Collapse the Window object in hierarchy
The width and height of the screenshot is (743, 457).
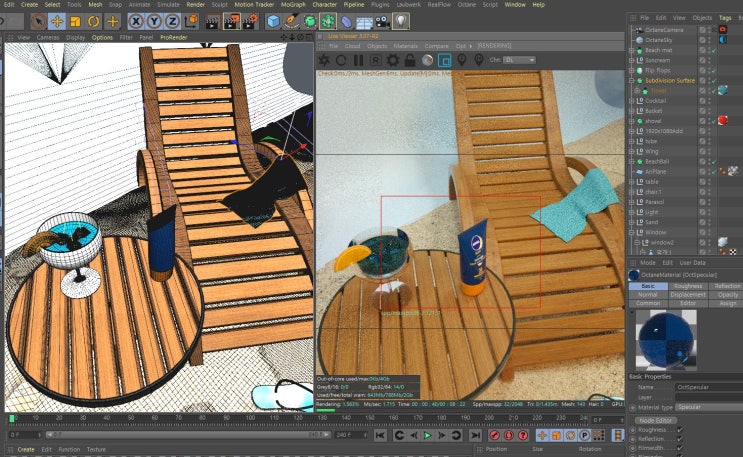pyautogui.click(x=632, y=231)
